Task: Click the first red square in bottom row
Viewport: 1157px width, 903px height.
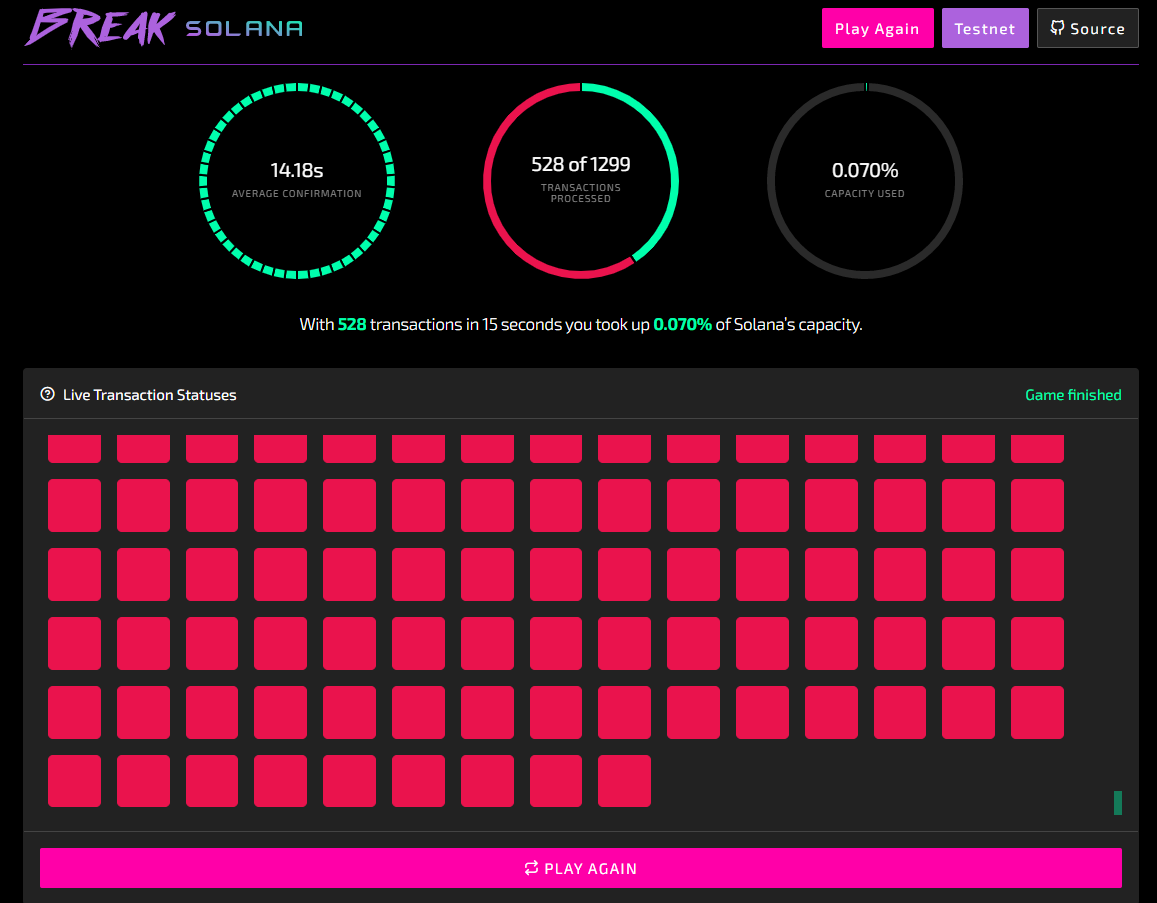Action: tap(75, 781)
